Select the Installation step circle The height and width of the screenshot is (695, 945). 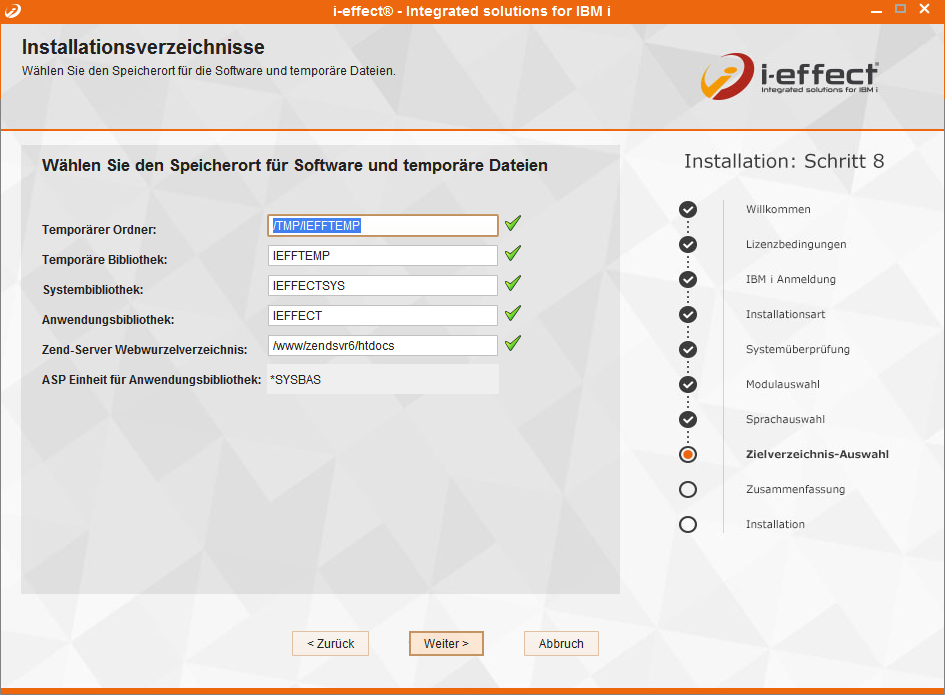(688, 524)
